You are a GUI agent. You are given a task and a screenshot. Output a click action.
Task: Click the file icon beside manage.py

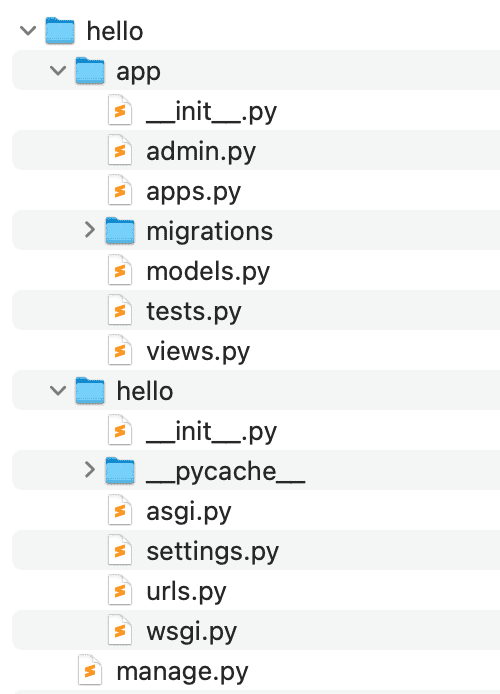click(90, 670)
